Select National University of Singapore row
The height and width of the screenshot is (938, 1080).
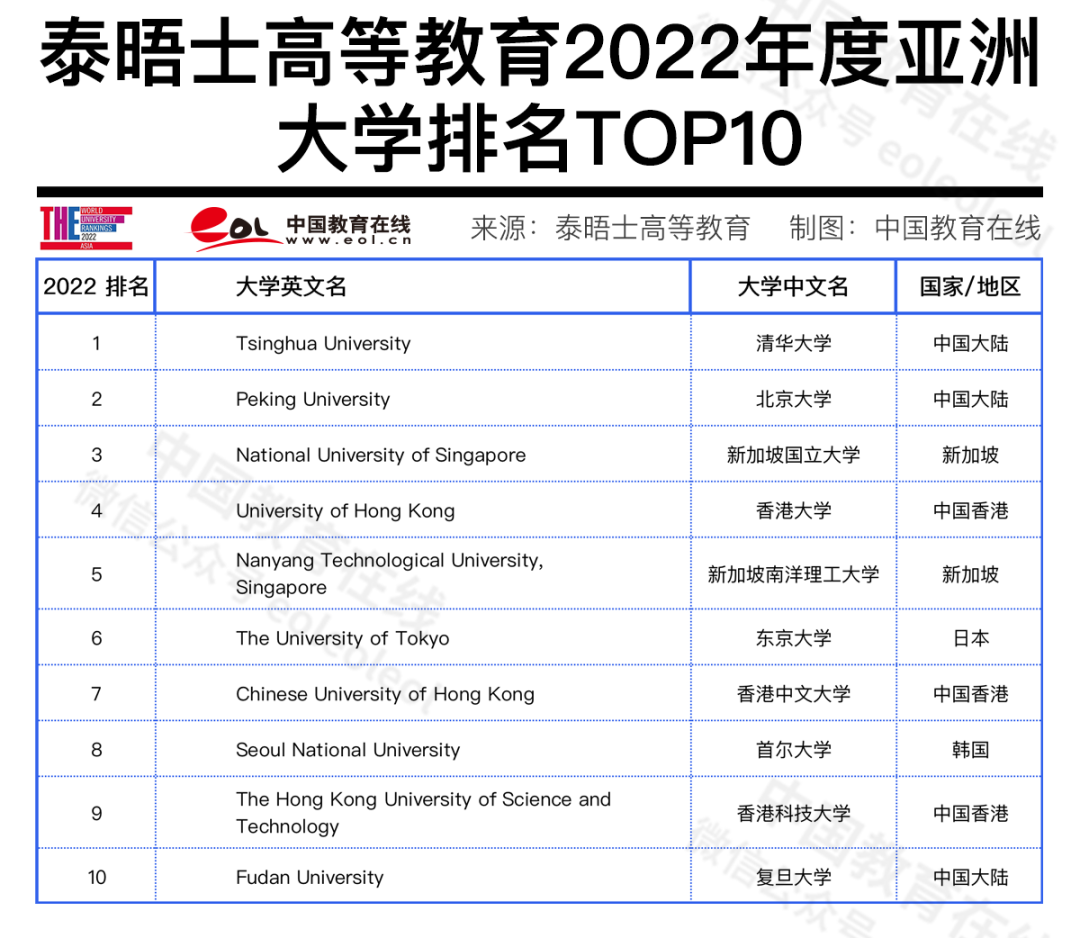pyautogui.click(x=381, y=454)
